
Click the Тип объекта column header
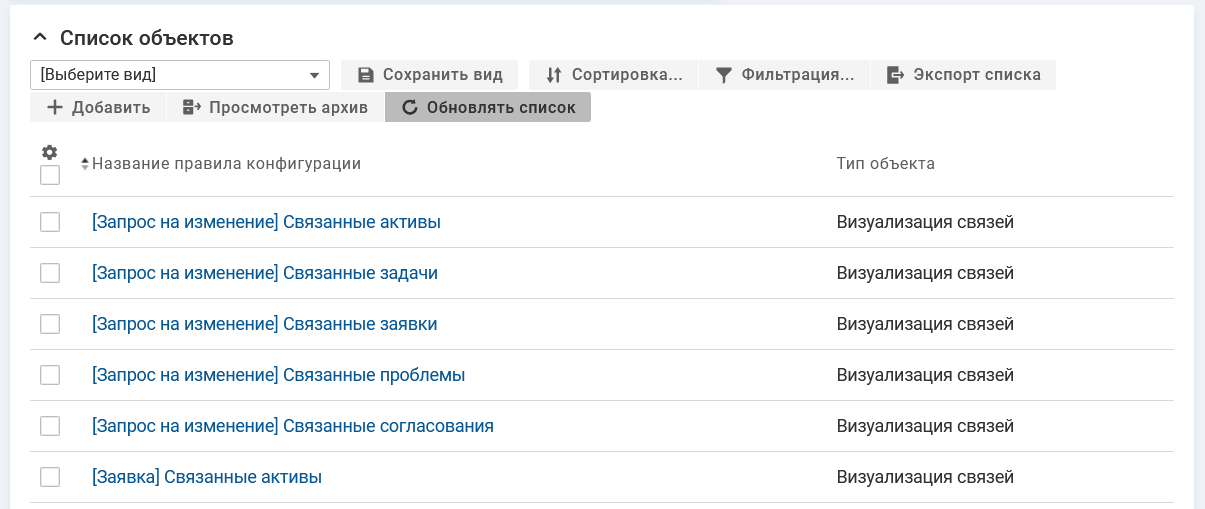click(x=885, y=164)
